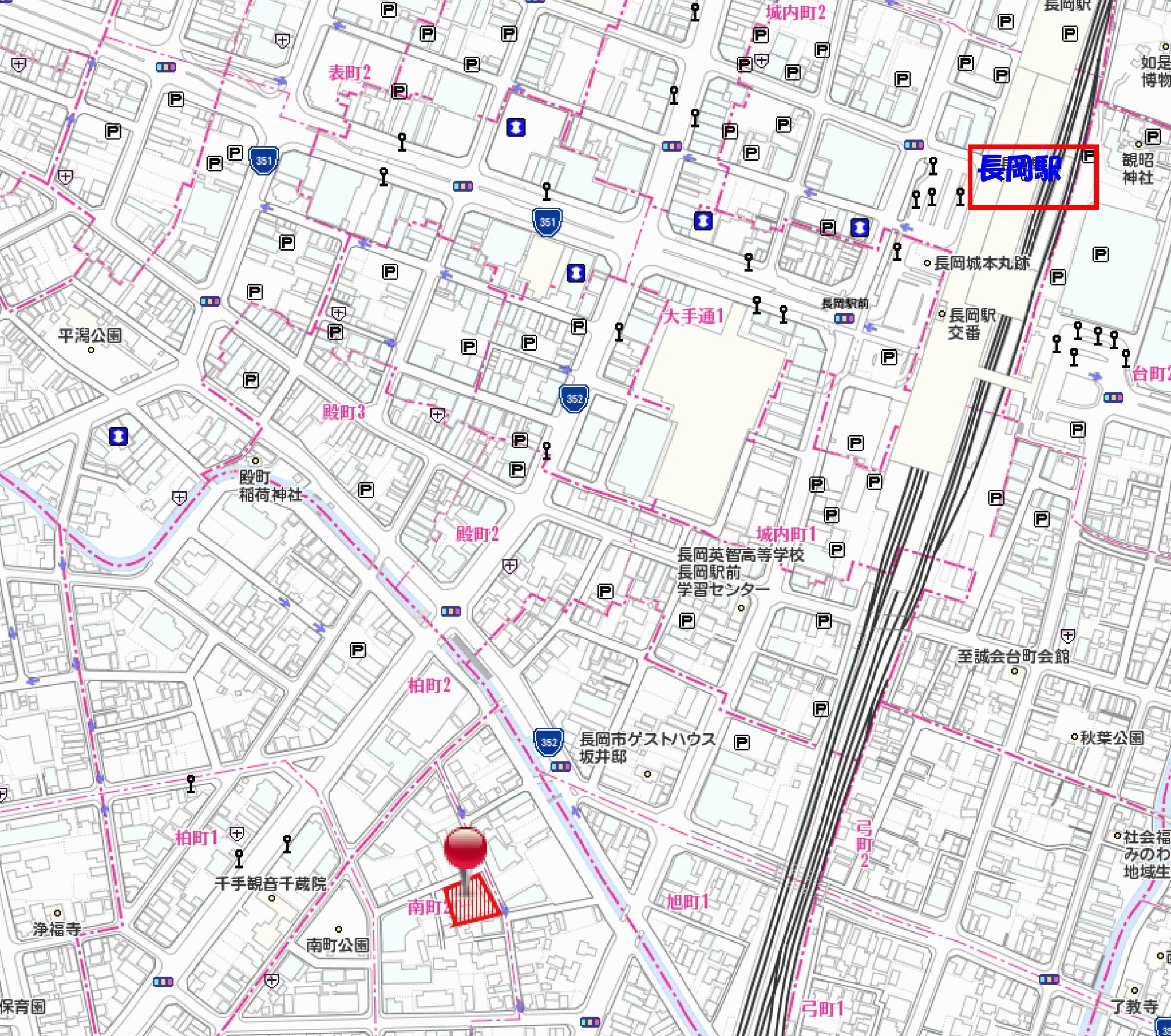Select the 大手通1 district label

(693, 316)
